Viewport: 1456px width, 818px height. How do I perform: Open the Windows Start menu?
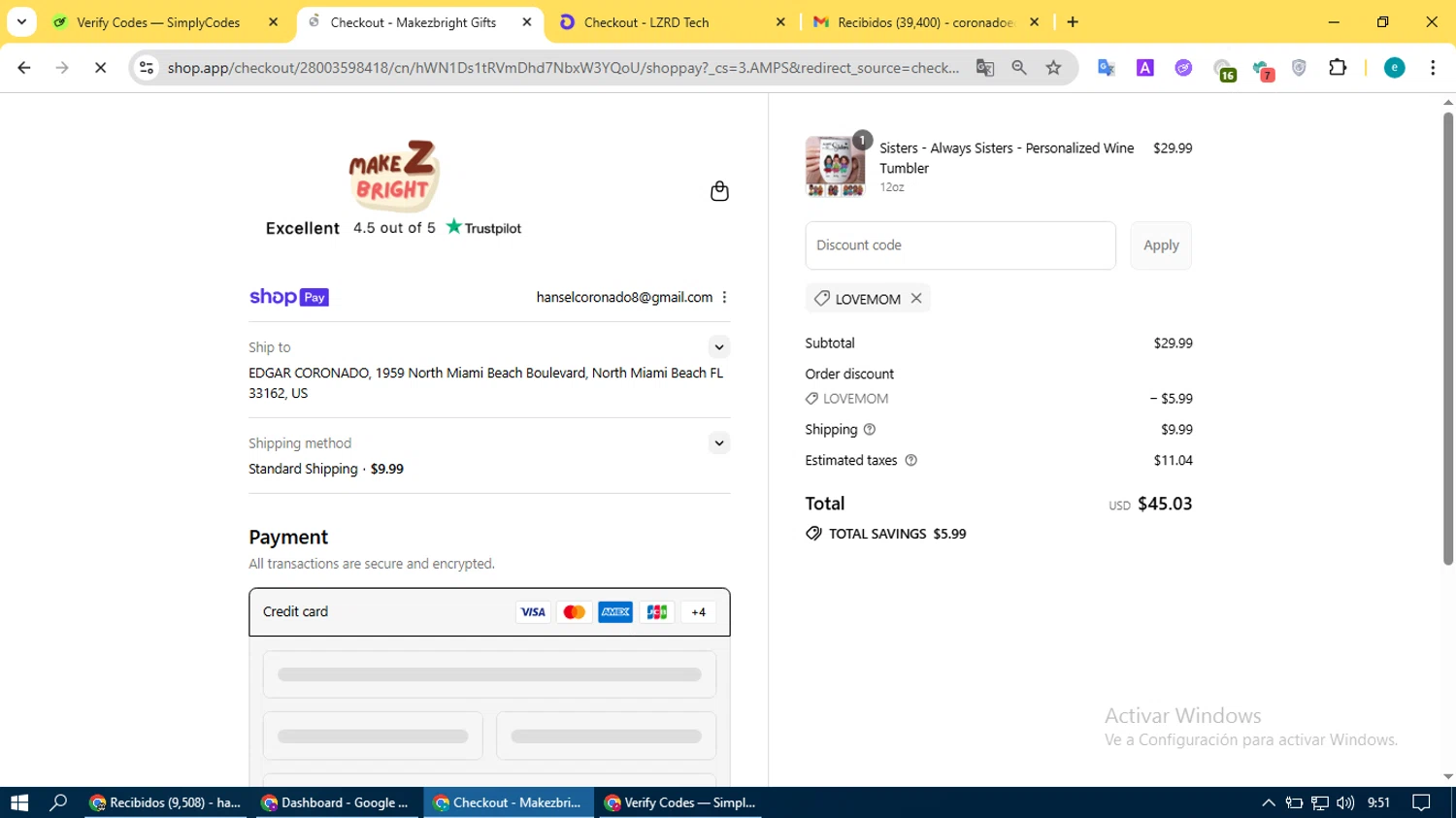point(19,802)
